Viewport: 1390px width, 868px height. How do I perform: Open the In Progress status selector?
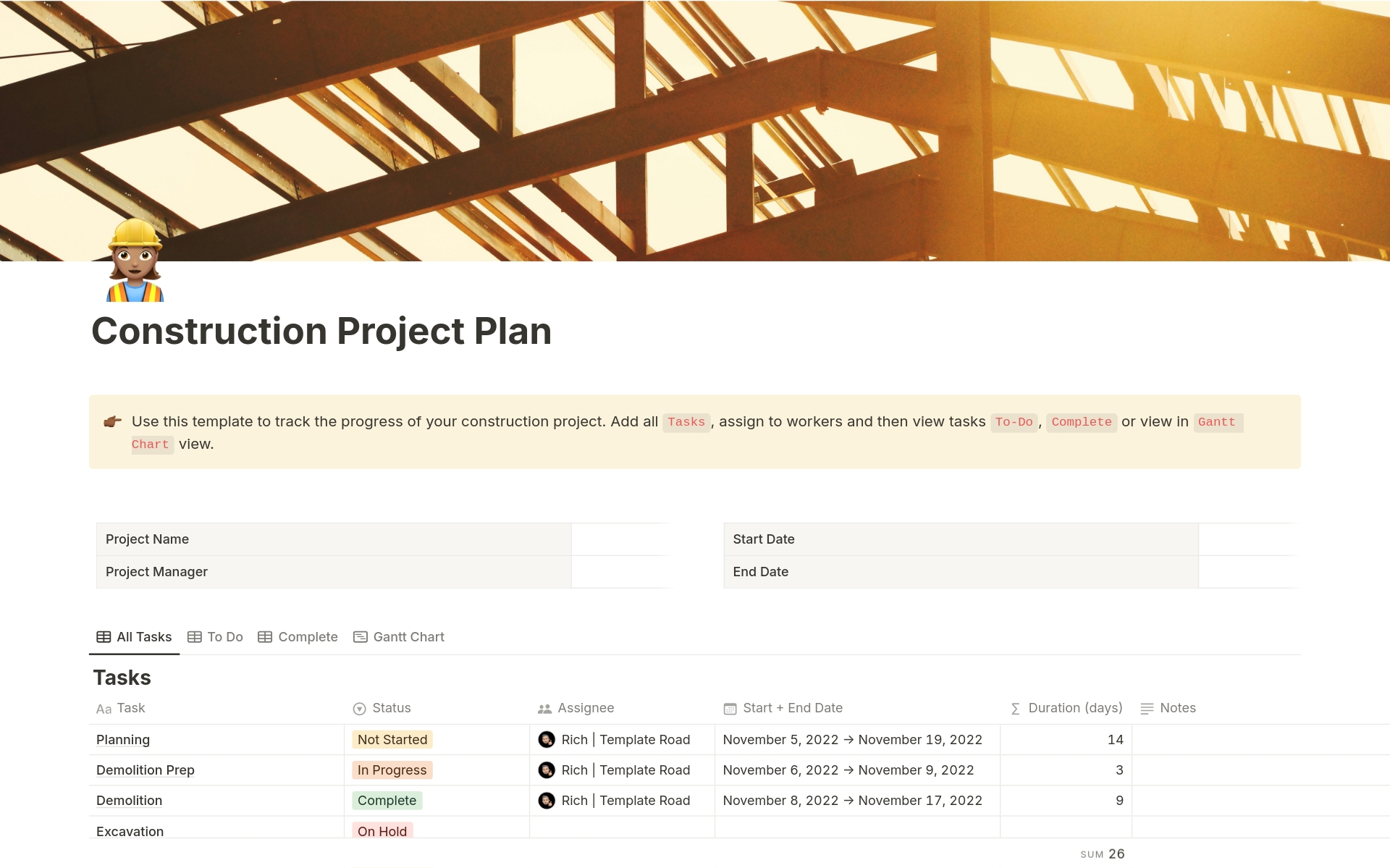tap(392, 770)
